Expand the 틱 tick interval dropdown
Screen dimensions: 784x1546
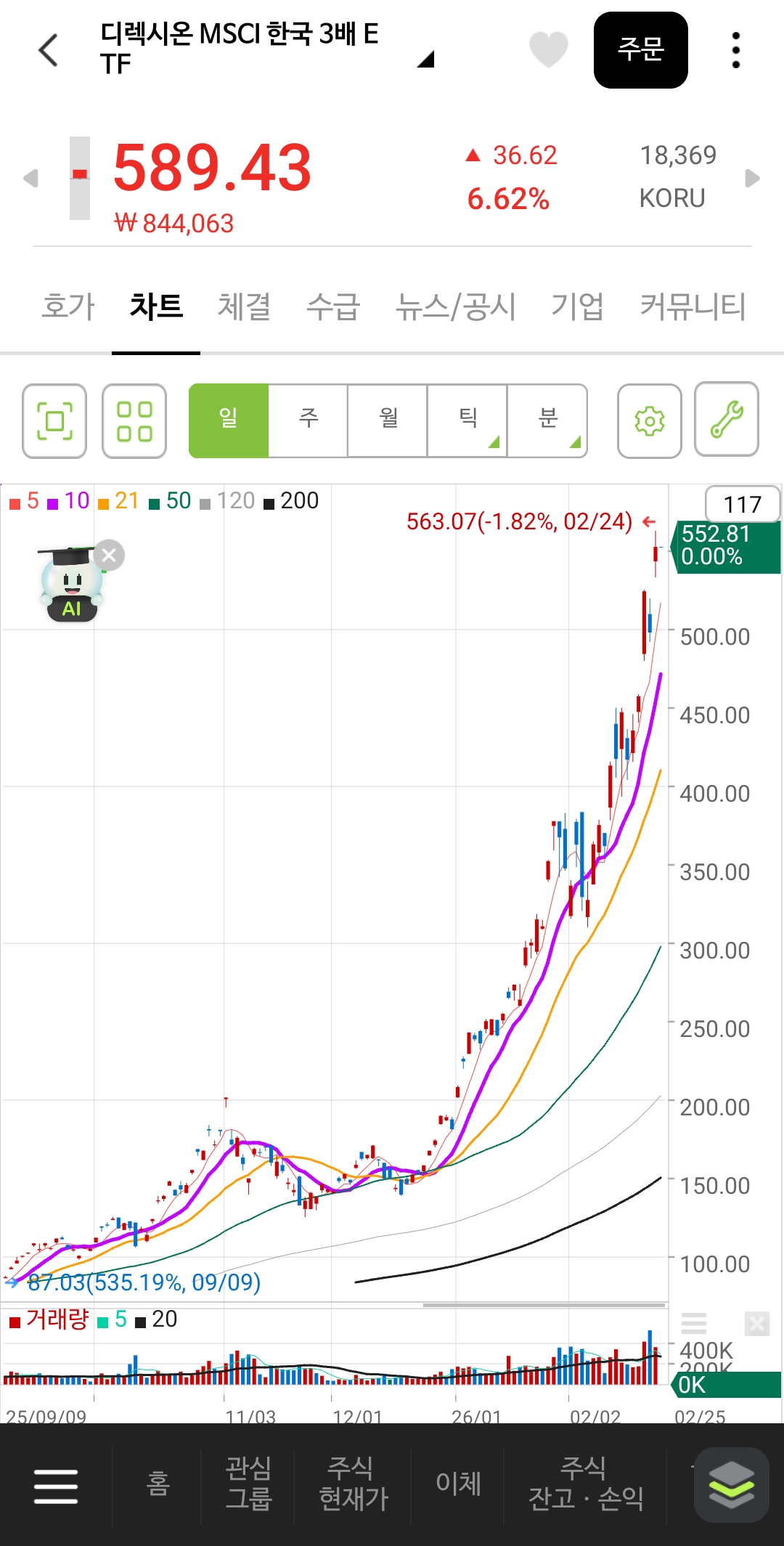467,420
